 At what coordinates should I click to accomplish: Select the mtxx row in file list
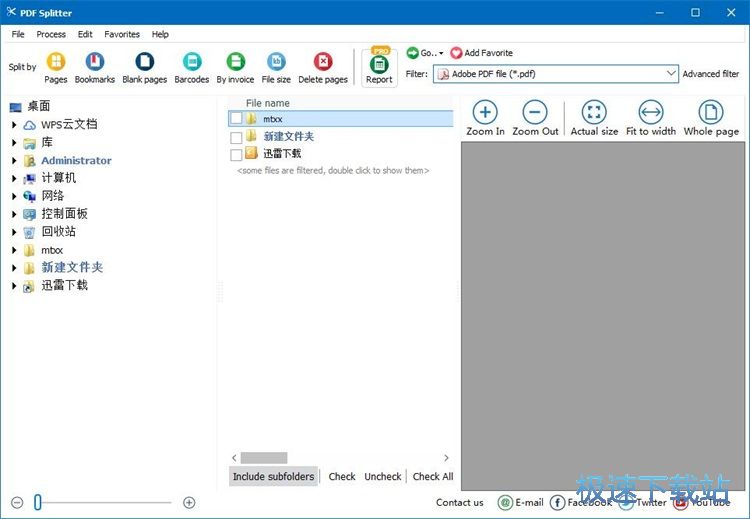341,118
